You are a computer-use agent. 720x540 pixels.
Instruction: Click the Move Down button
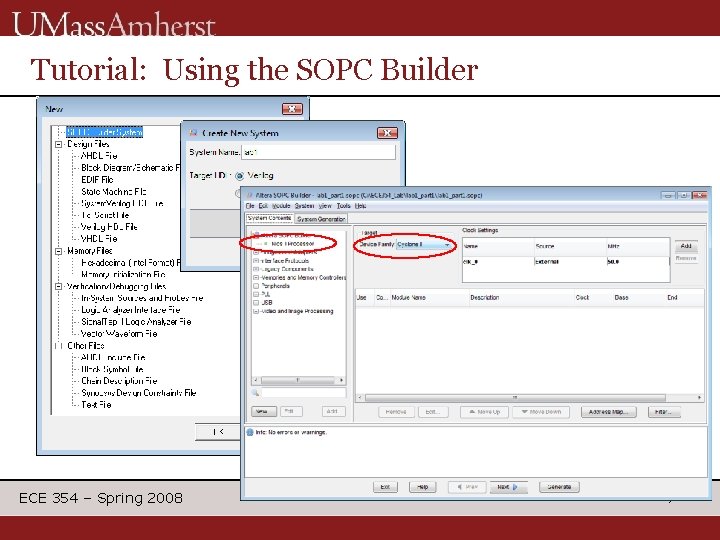tap(541, 412)
